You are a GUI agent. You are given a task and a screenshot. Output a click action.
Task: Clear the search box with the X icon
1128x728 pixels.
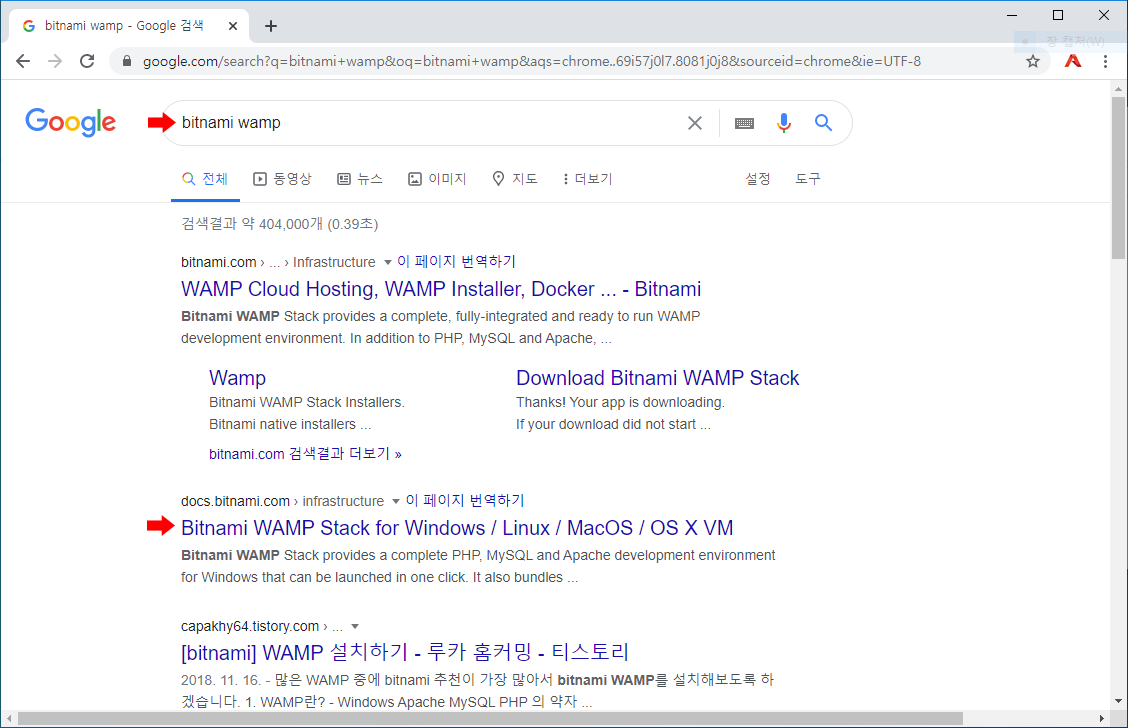(x=695, y=123)
